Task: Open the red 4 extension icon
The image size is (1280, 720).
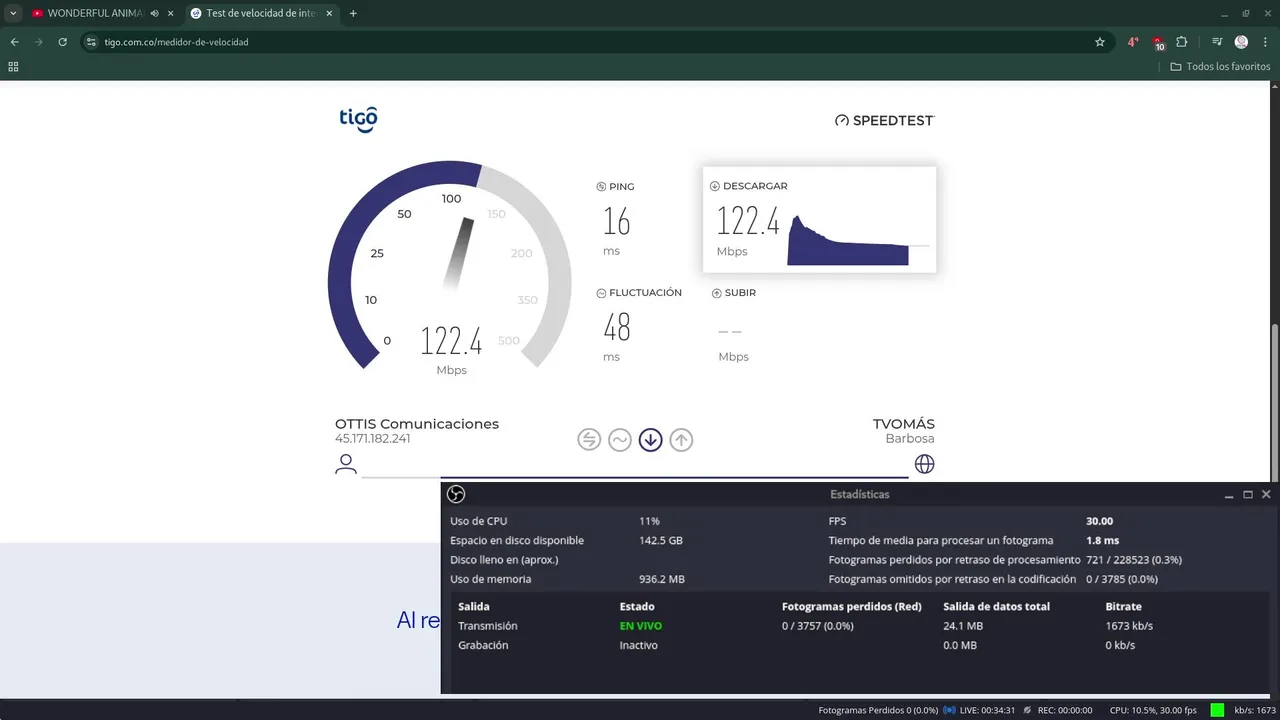Action: [1133, 42]
